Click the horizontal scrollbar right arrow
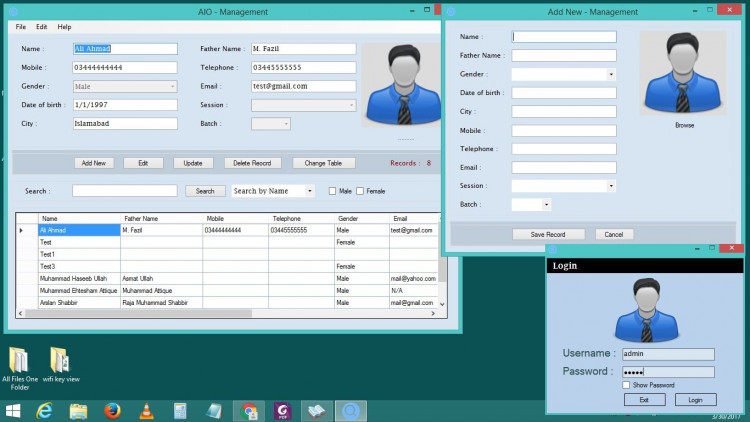The height and width of the screenshot is (422, 750). click(433, 313)
